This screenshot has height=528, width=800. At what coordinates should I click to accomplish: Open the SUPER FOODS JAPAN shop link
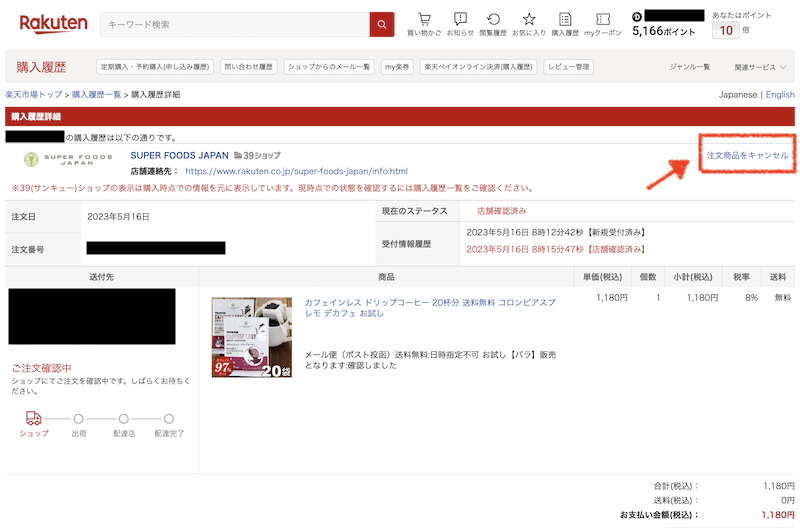pos(180,155)
